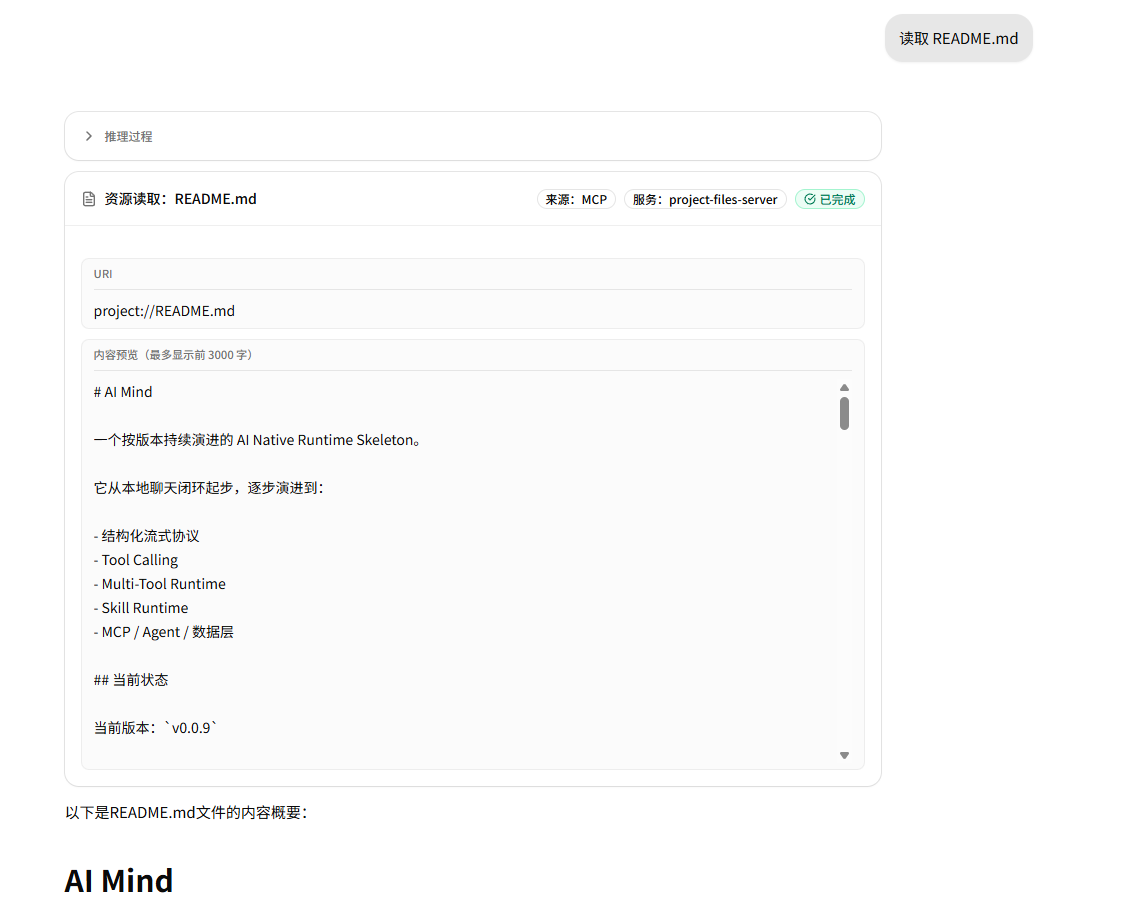This screenshot has height=910, width=1143.
Task: Click the 以下是README.md文件的内容概要 text
Action: 187,812
